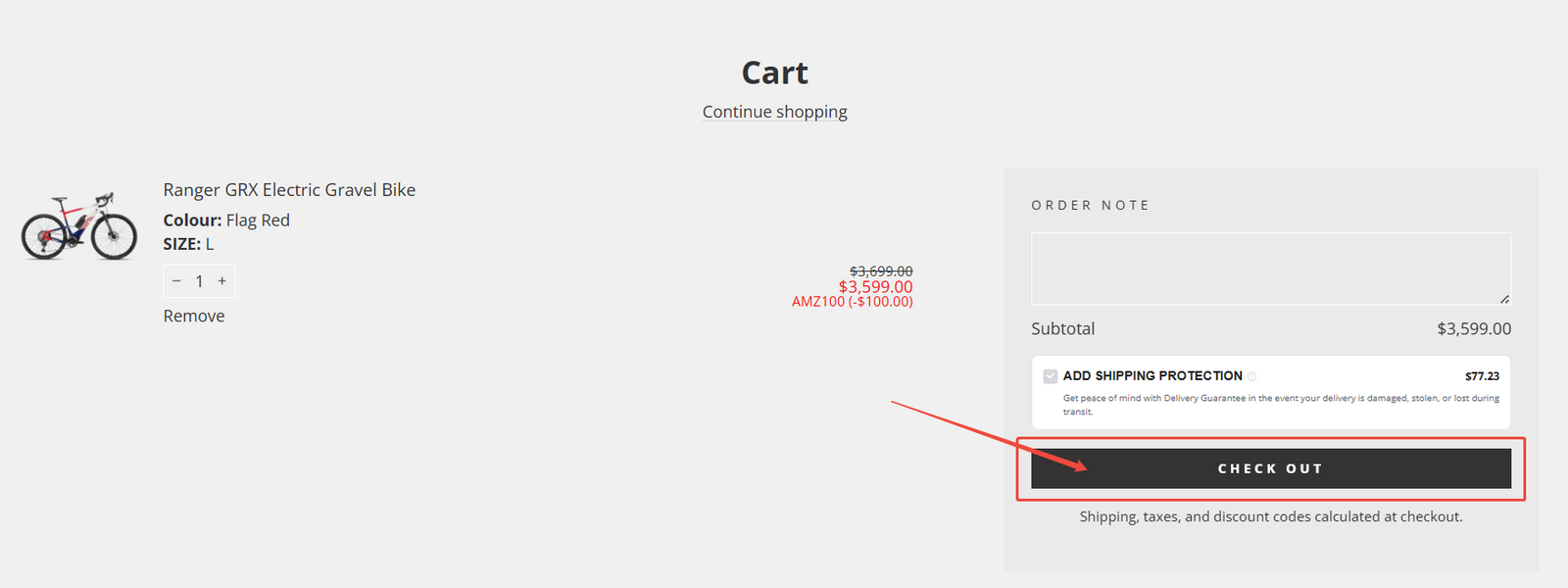The width and height of the screenshot is (1568, 588).
Task: Remove the bike from the cart
Action: pyautogui.click(x=194, y=316)
